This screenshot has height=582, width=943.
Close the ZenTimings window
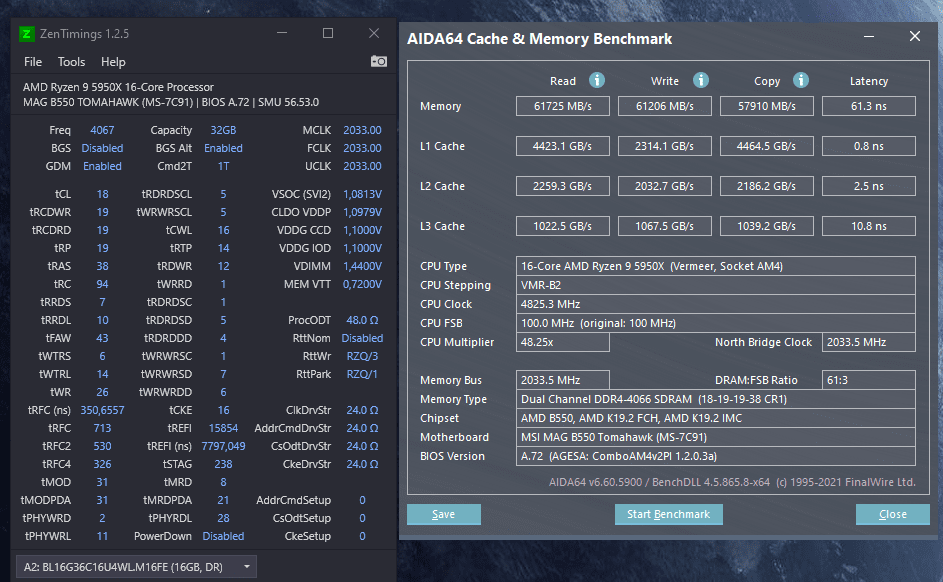(374, 33)
